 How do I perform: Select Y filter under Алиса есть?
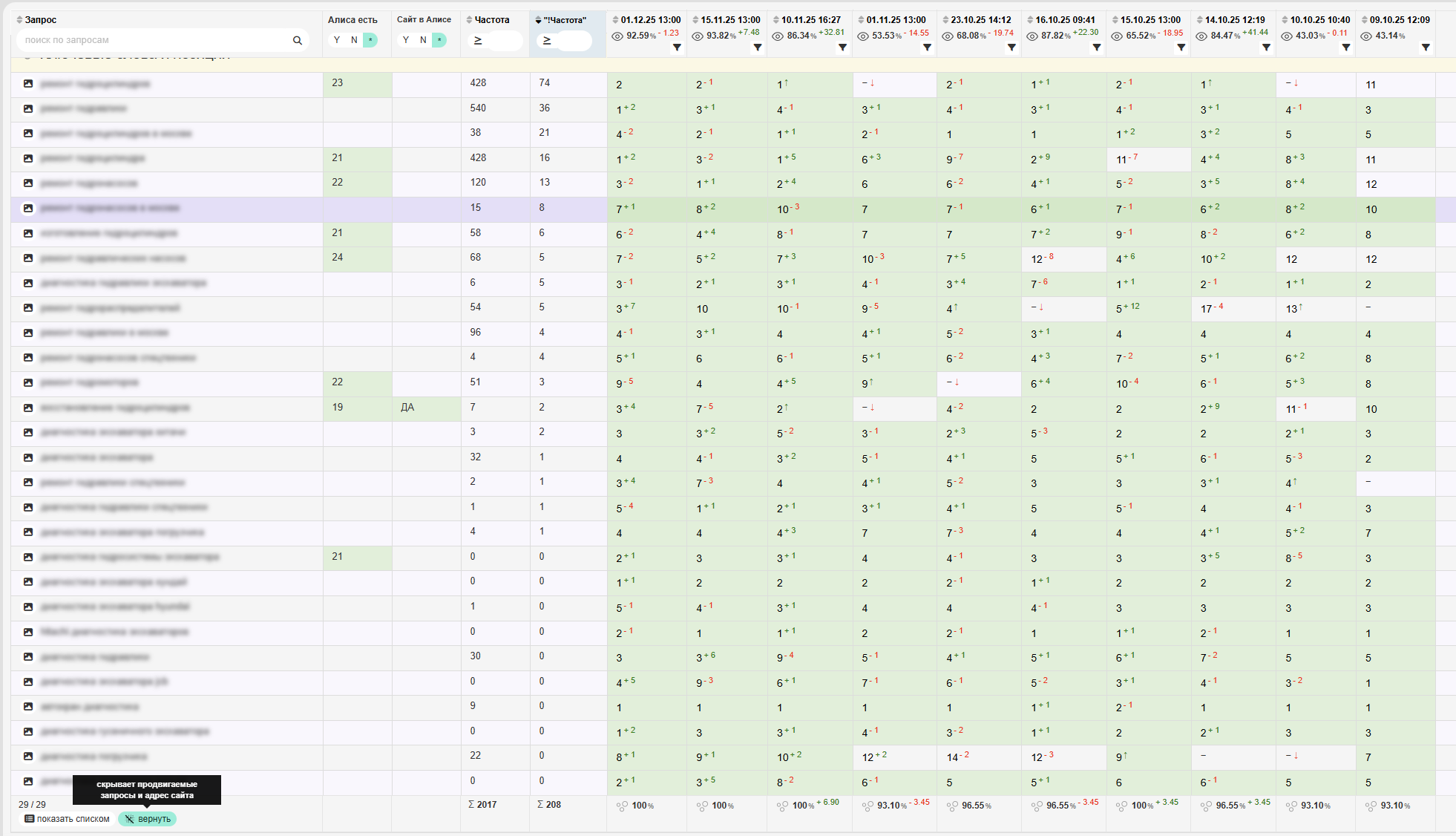pos(337,40)
